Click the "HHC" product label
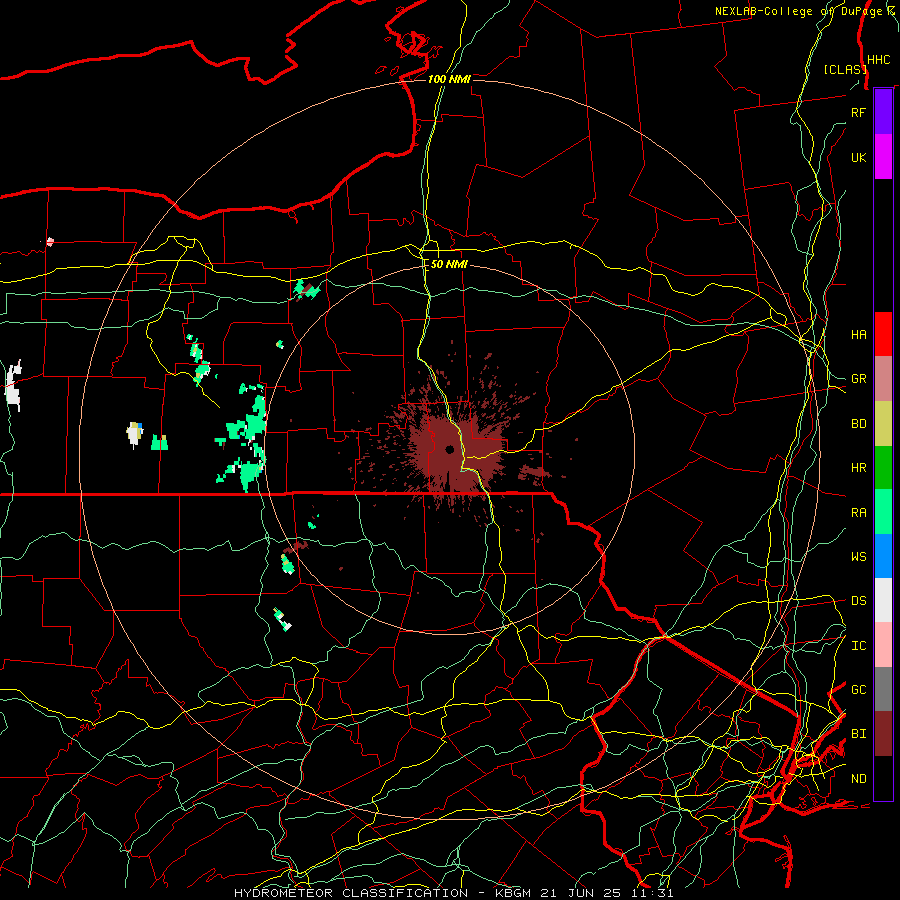The height and width of the screenshot is (900, 900). tap(878, 60)
